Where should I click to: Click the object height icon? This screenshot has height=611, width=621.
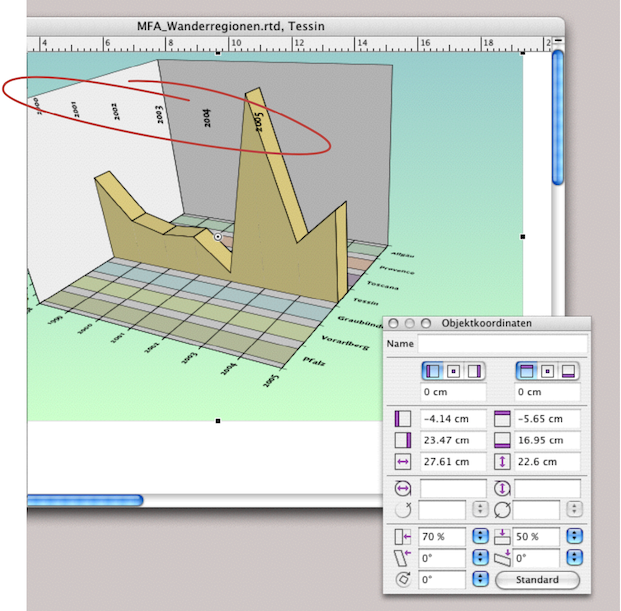click(x=502, y=462)
